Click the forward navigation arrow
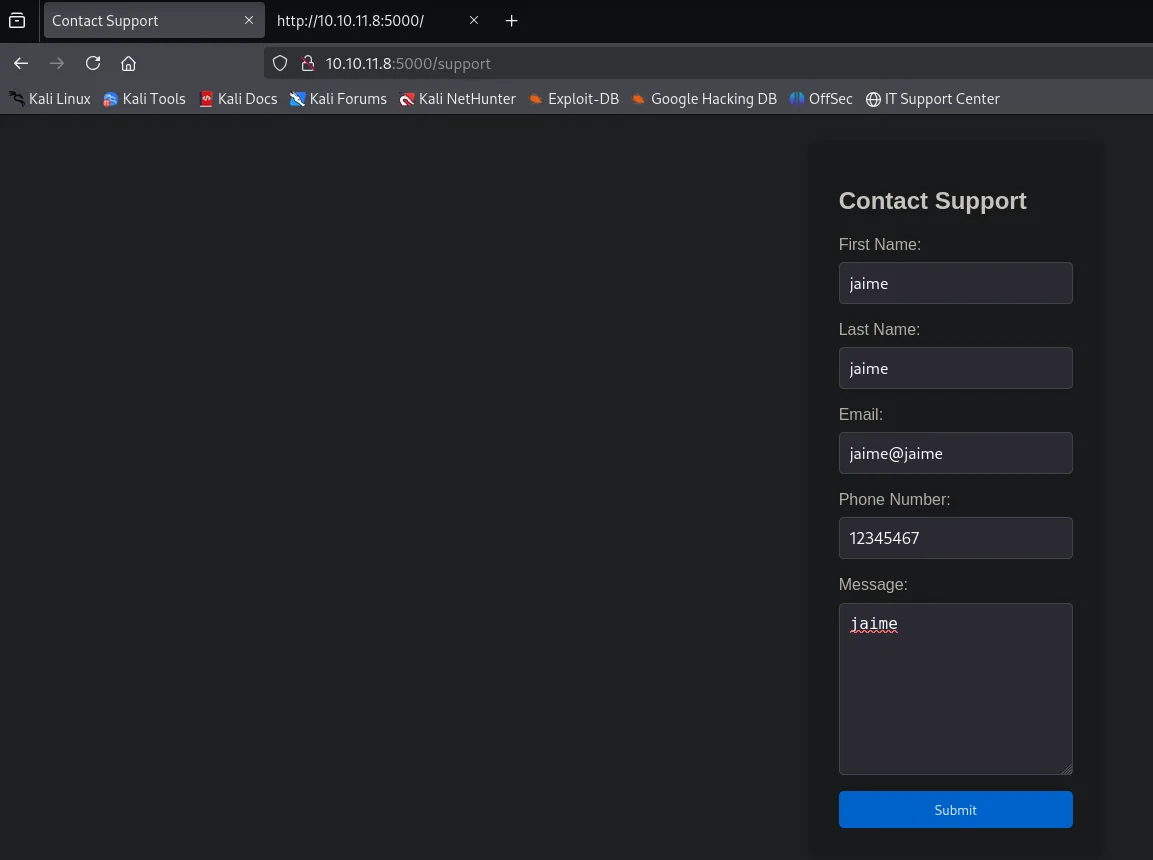This screenshot has width=1153, height=860. click(57, 63)
